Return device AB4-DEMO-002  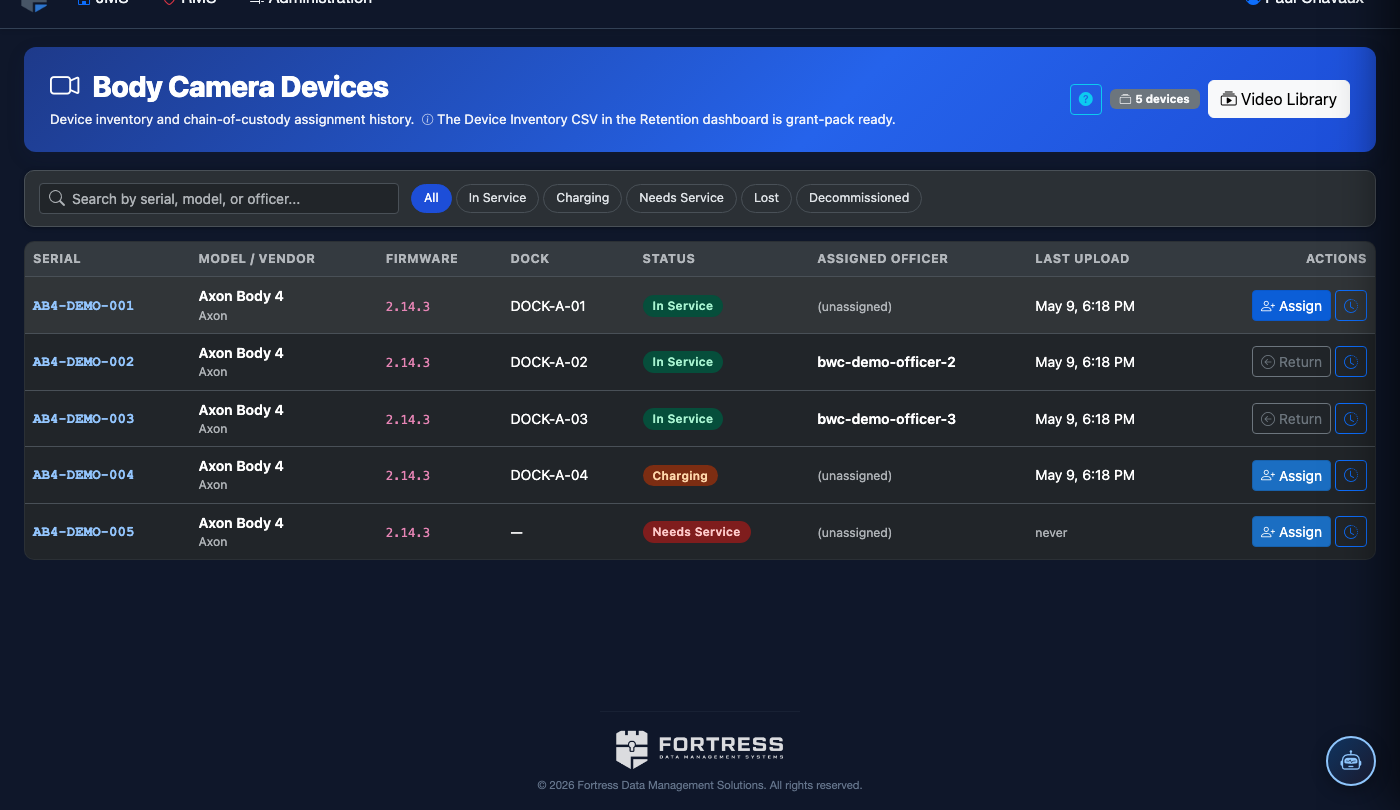coord(1291,362)
